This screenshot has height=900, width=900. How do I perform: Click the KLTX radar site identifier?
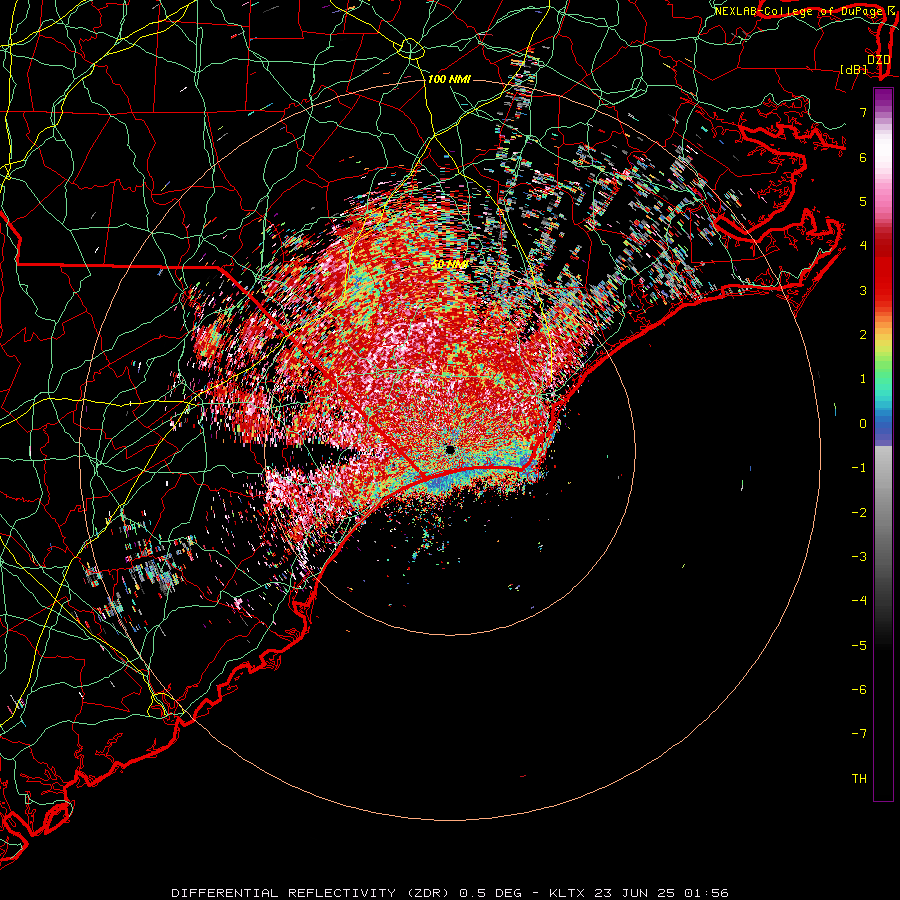[x=566, y=893]
